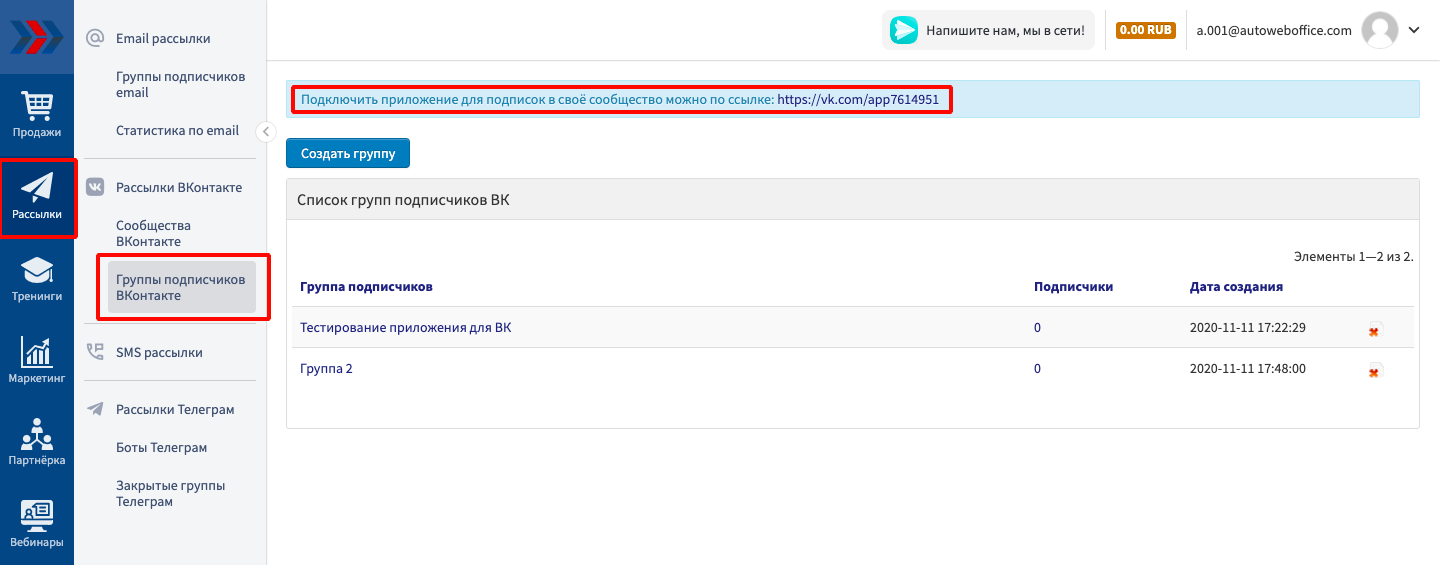
Task: Delete the Группа 2 subscriber group
Action: point(1374,371)
